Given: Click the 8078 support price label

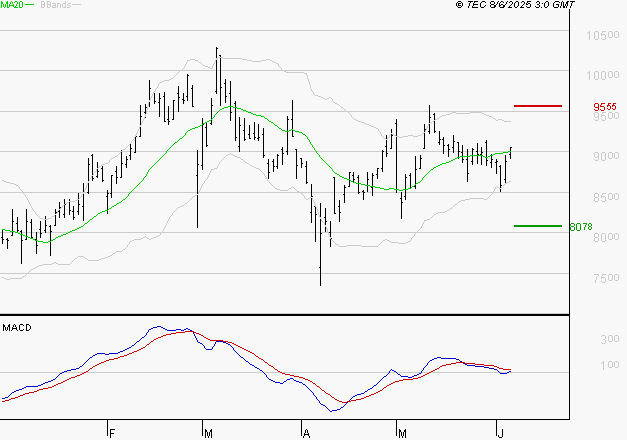Looking at the screenshot, I should [x=581, y=227].
